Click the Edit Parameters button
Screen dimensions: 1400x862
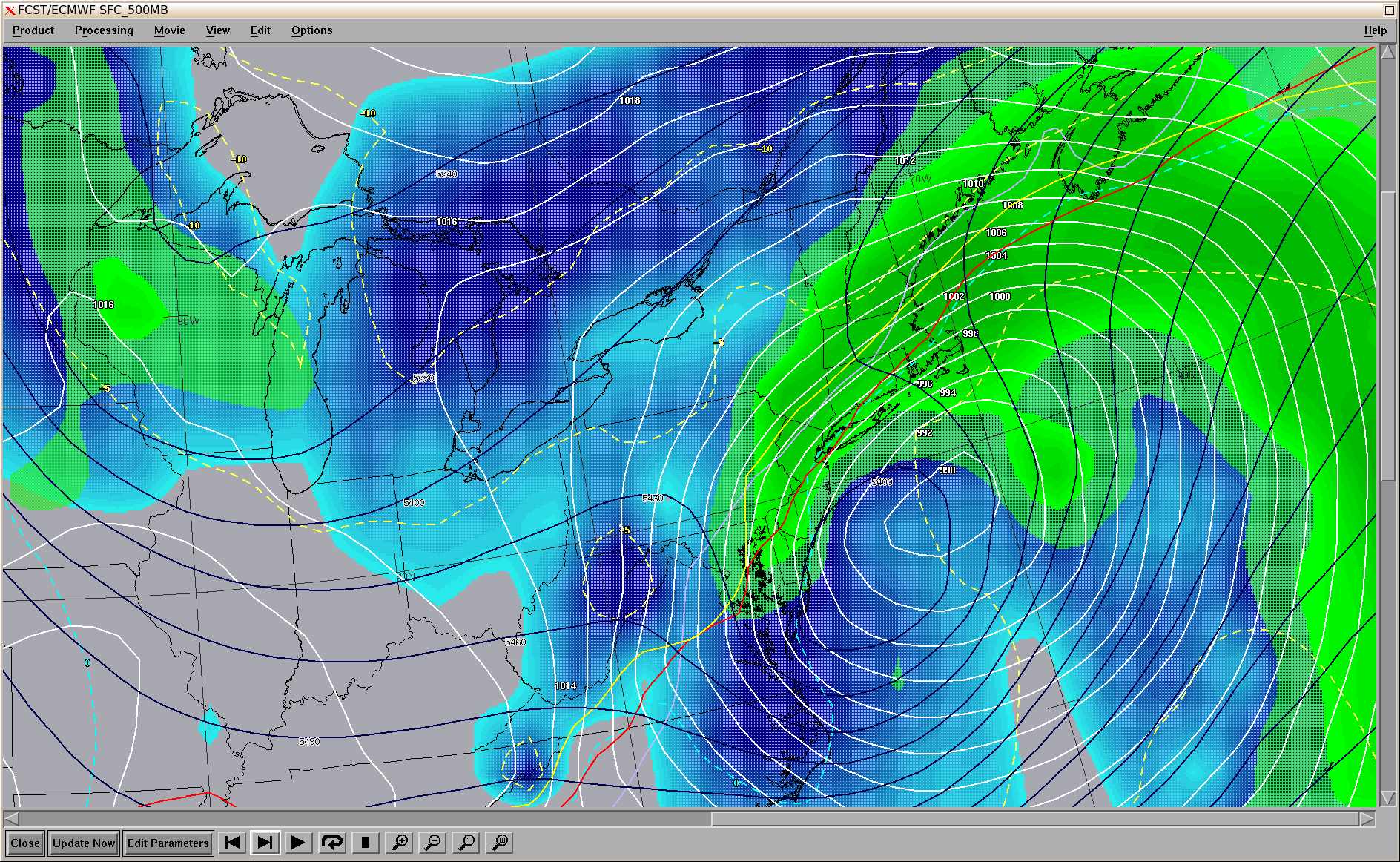[168, 843]
